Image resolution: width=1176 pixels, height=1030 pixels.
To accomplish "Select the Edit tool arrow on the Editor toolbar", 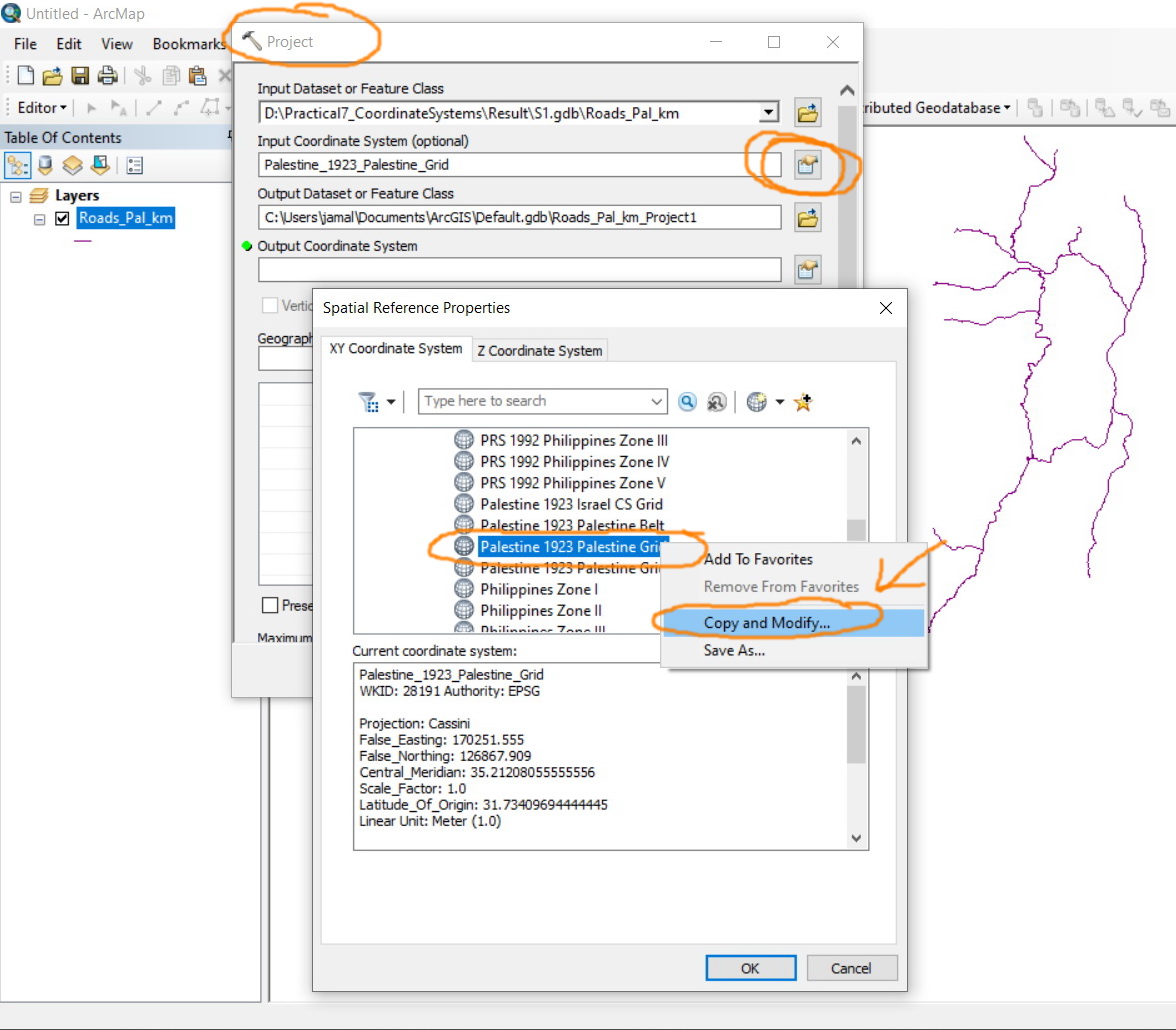I will coord(92,108).
